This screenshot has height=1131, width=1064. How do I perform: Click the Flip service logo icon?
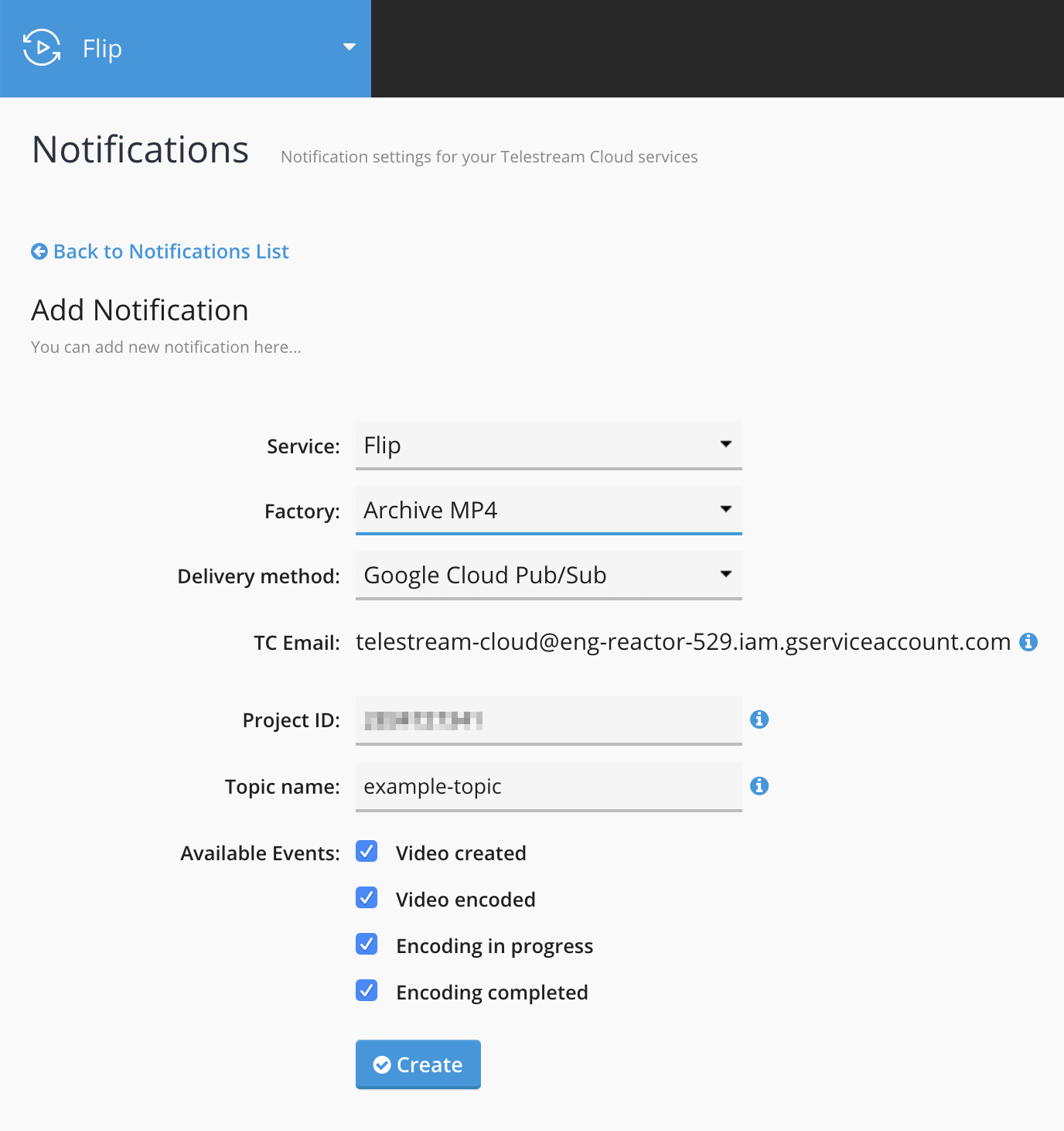[x=42, y=48]
